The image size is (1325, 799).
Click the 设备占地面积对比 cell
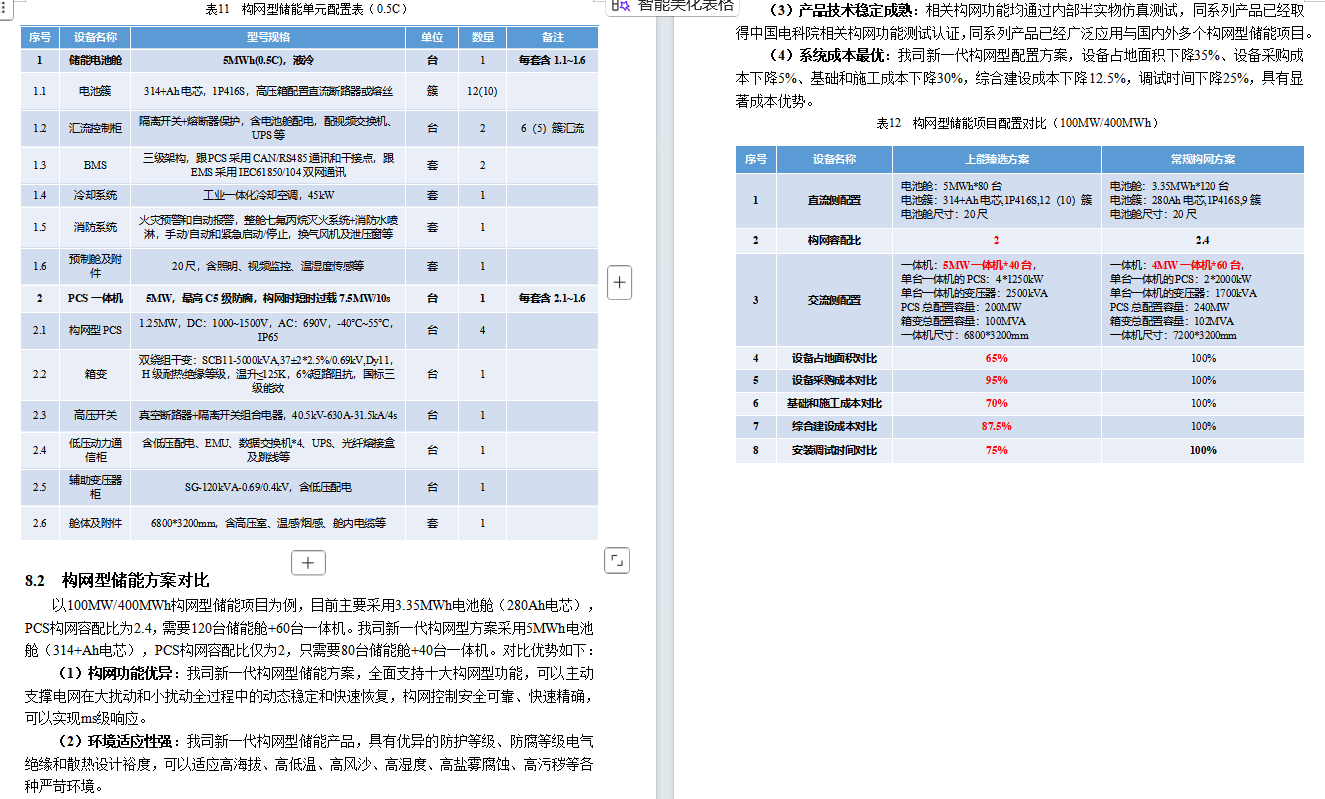(834, 357)
